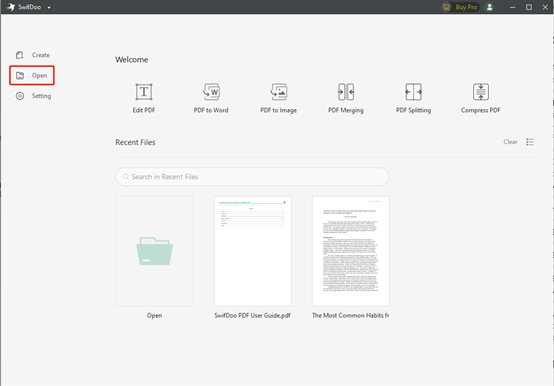Clear the recent files list
This screenshot has height=386, width=554.
[510, 142]
